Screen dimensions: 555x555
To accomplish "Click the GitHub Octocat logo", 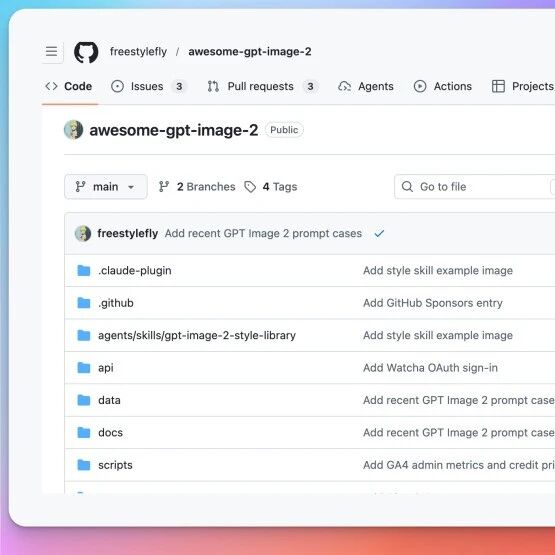I will [x=86, y=52].
